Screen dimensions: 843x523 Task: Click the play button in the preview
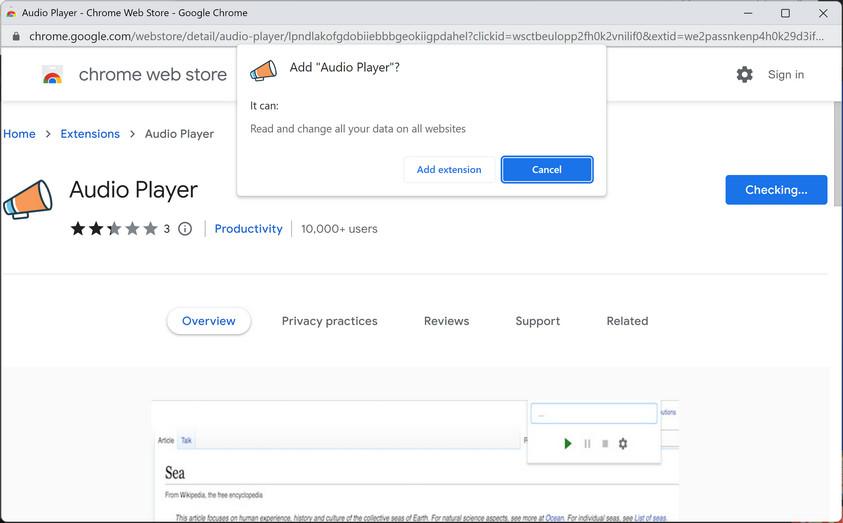pyautogui.click(x=568, y=443)
